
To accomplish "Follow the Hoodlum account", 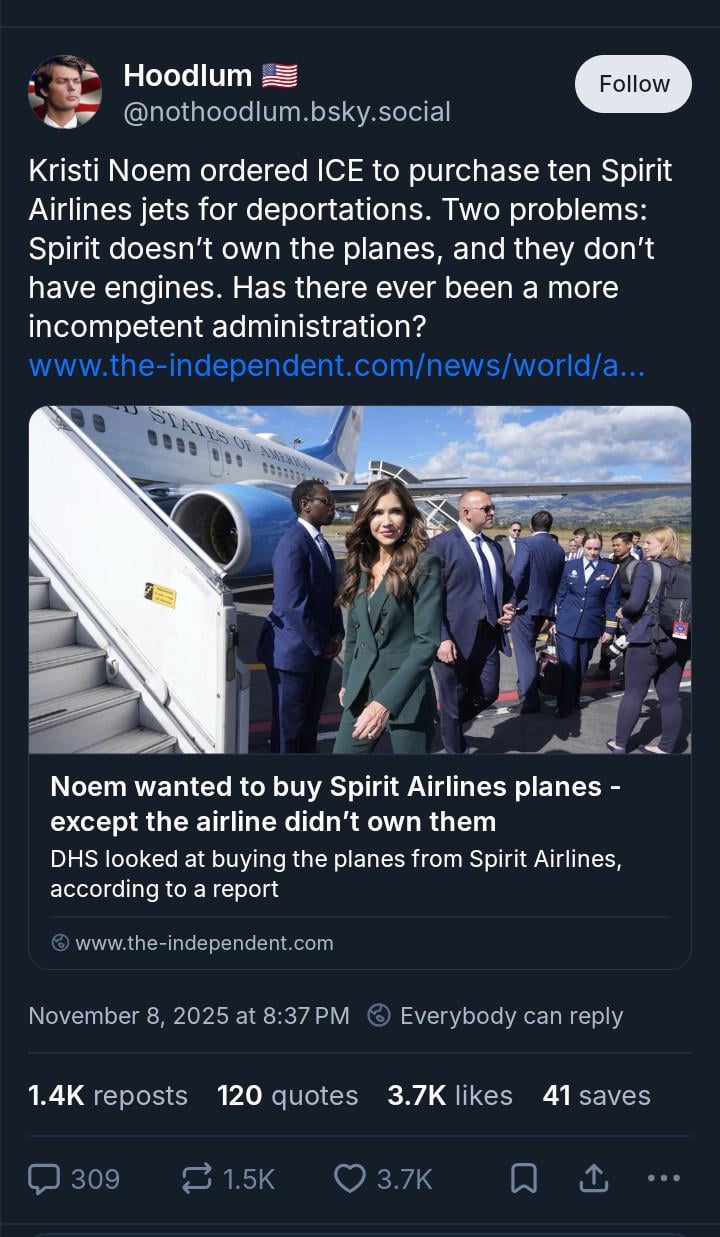I will [633, 84].
